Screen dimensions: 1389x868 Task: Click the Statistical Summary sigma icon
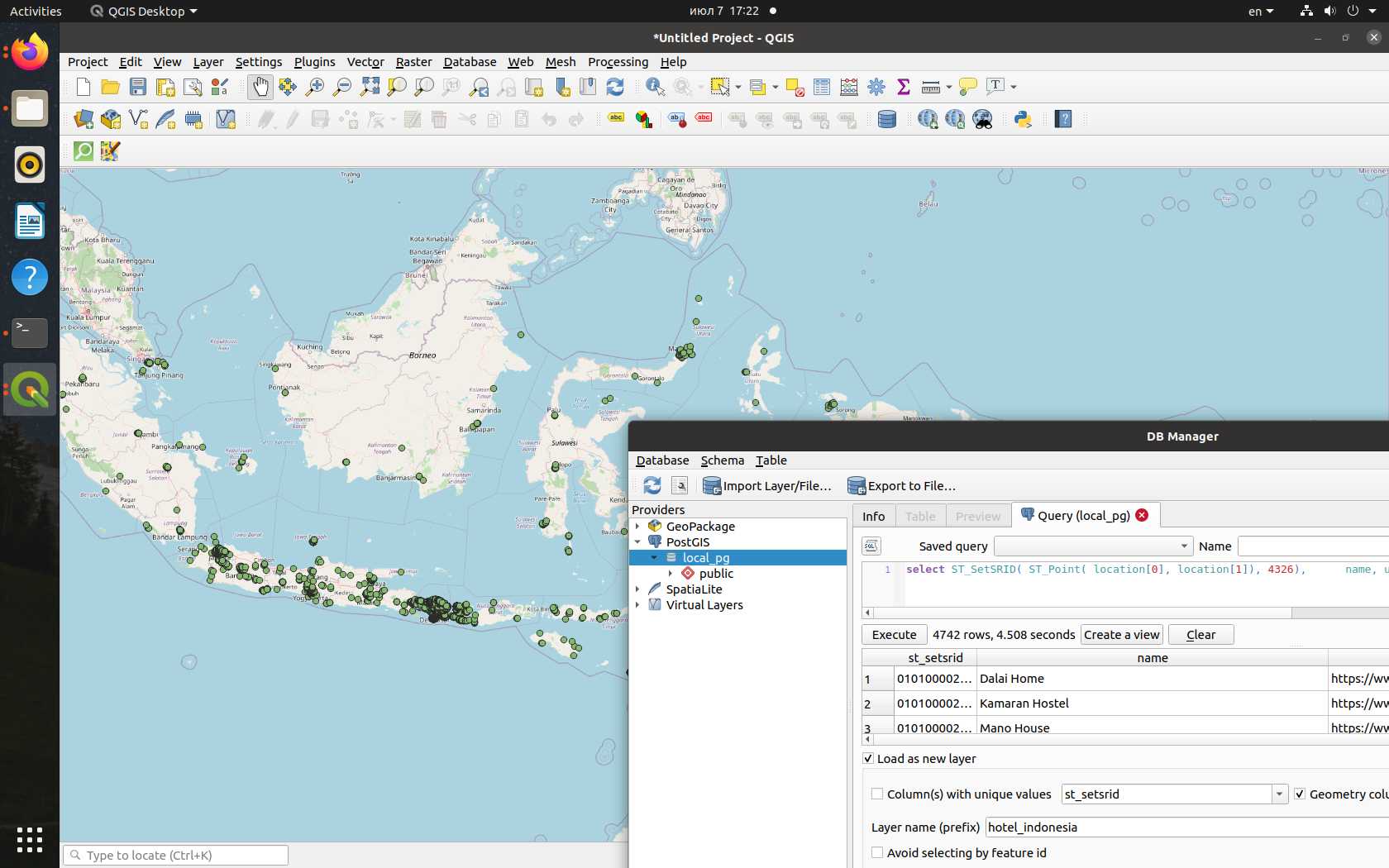[x=903, y=87]
